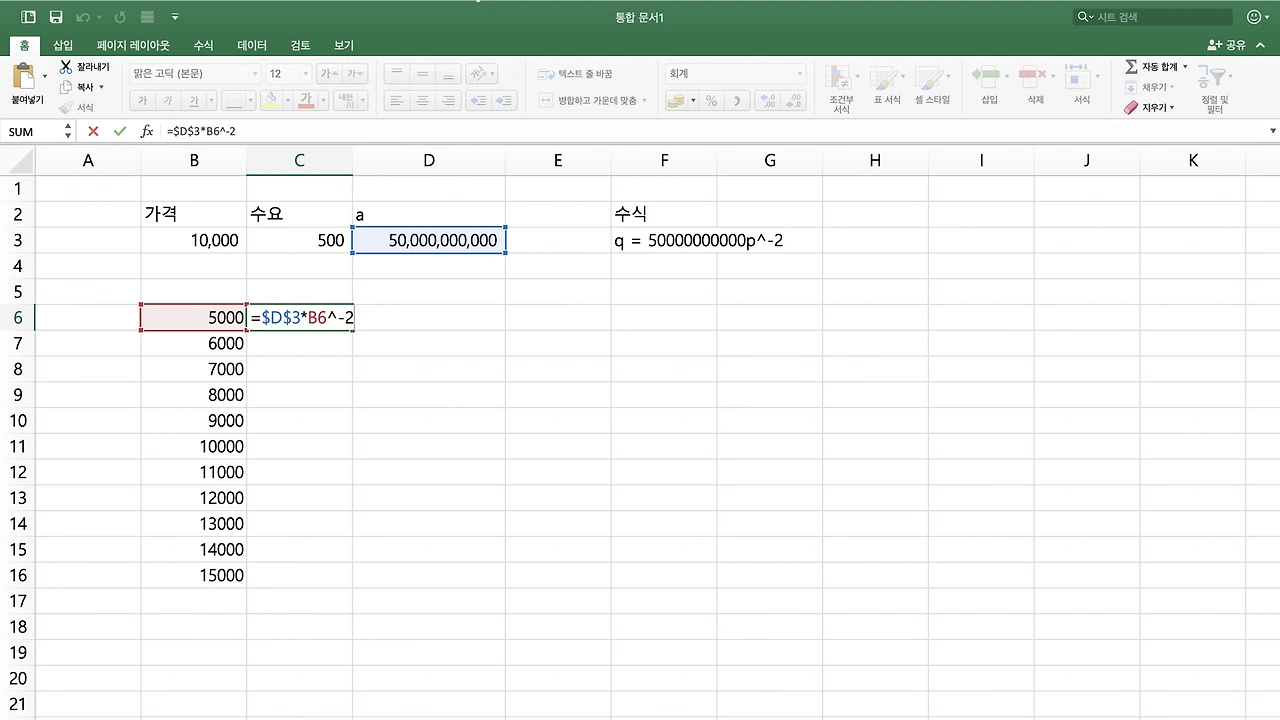1280x720 pixels.
Task: Click the increase decimal icon
Action: coord(768,100)
